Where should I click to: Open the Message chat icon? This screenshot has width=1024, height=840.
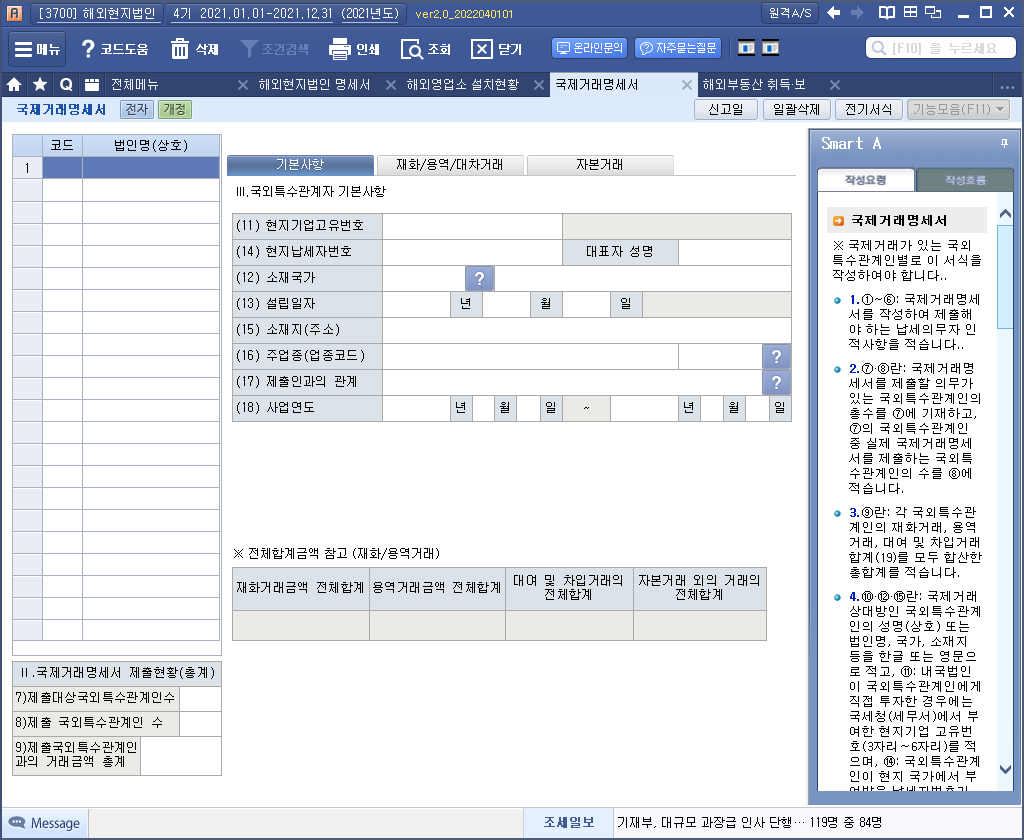tap(17, 822)
